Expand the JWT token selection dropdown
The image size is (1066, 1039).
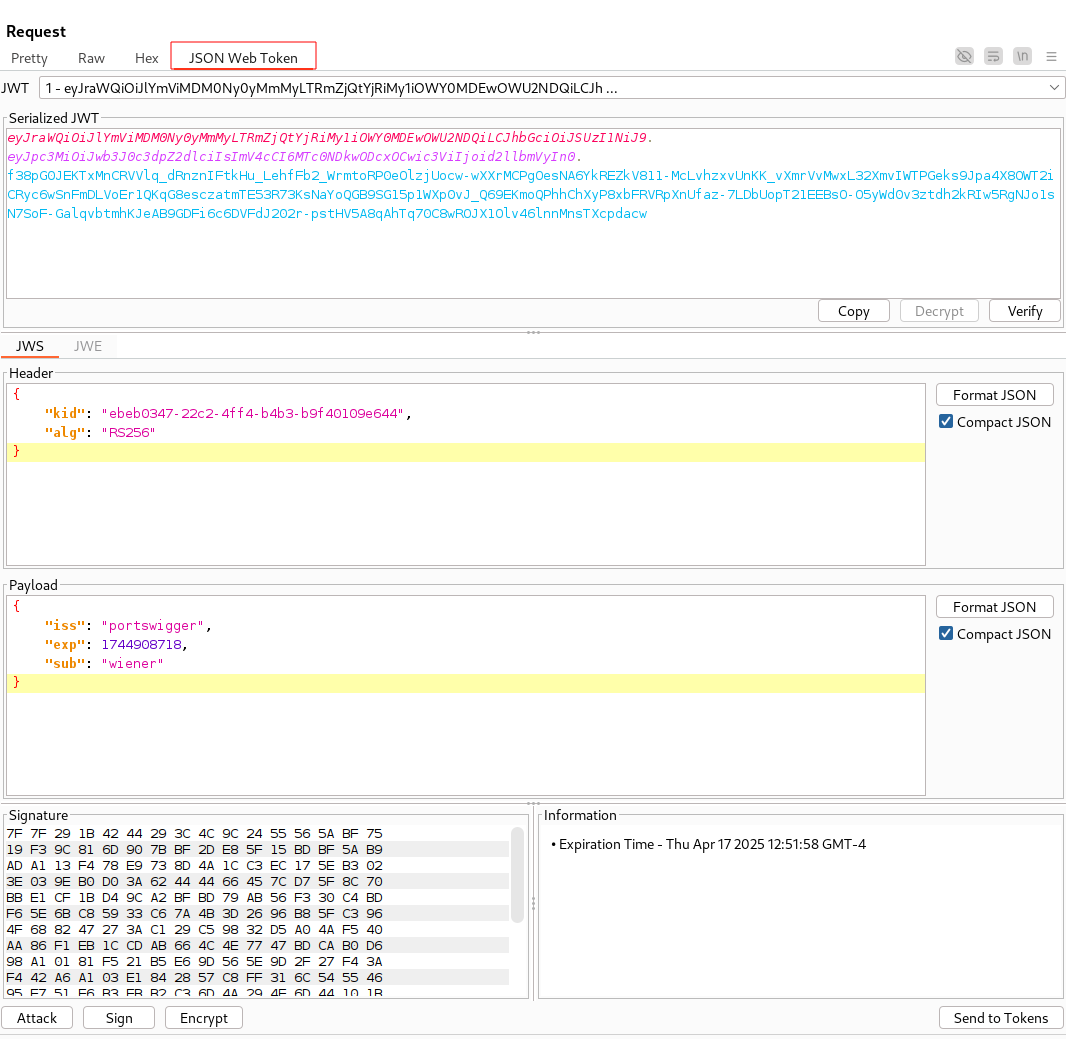(1055, 88)
